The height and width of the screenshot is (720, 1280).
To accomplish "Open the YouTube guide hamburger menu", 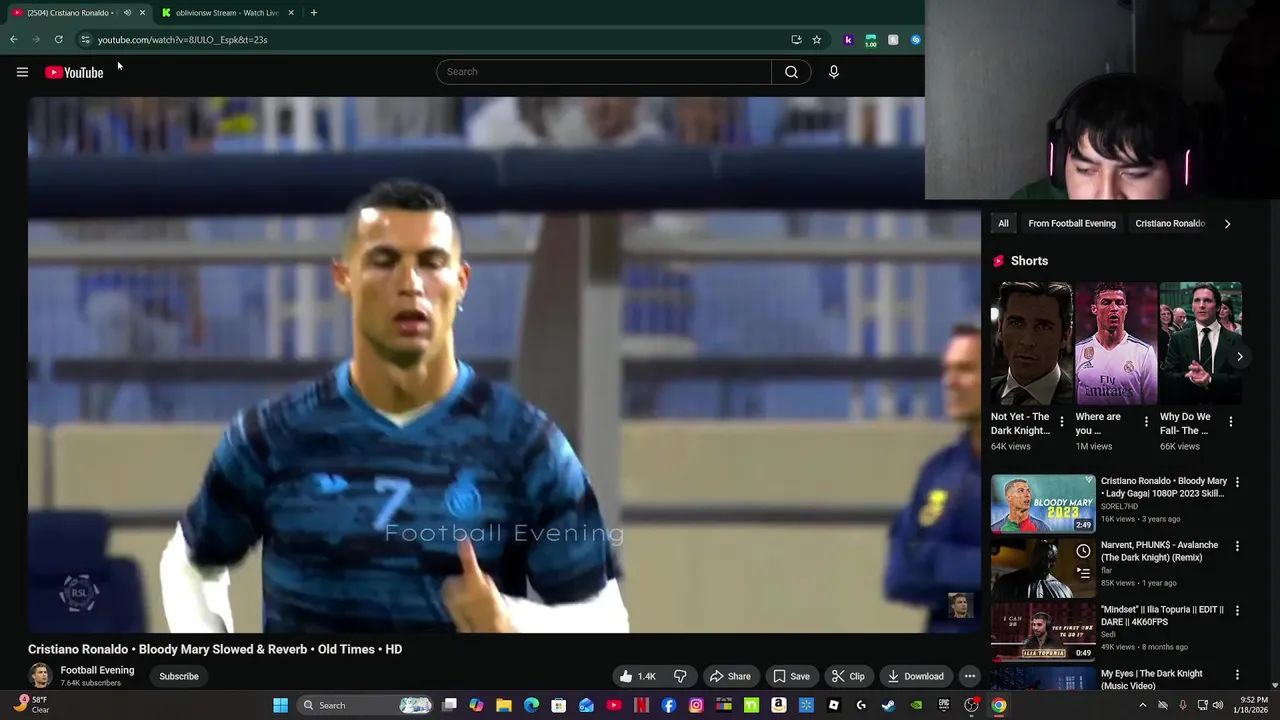I will pos(22,72).
